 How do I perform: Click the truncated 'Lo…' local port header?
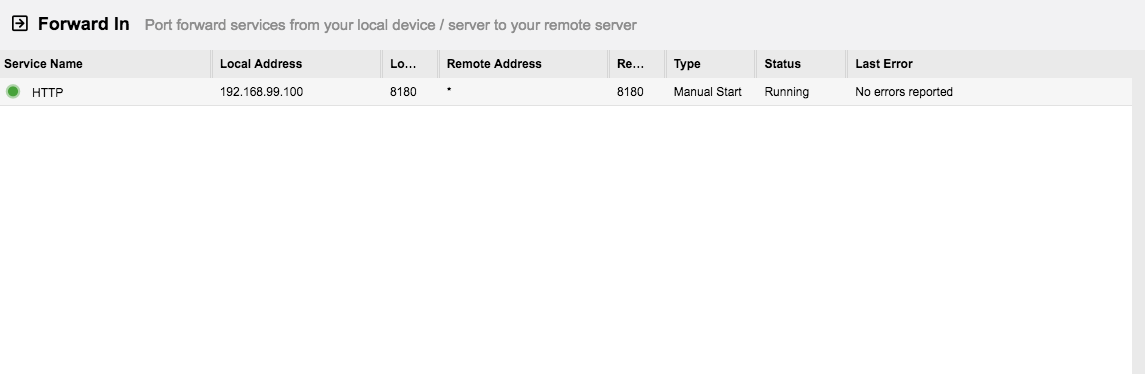[403, 64]
